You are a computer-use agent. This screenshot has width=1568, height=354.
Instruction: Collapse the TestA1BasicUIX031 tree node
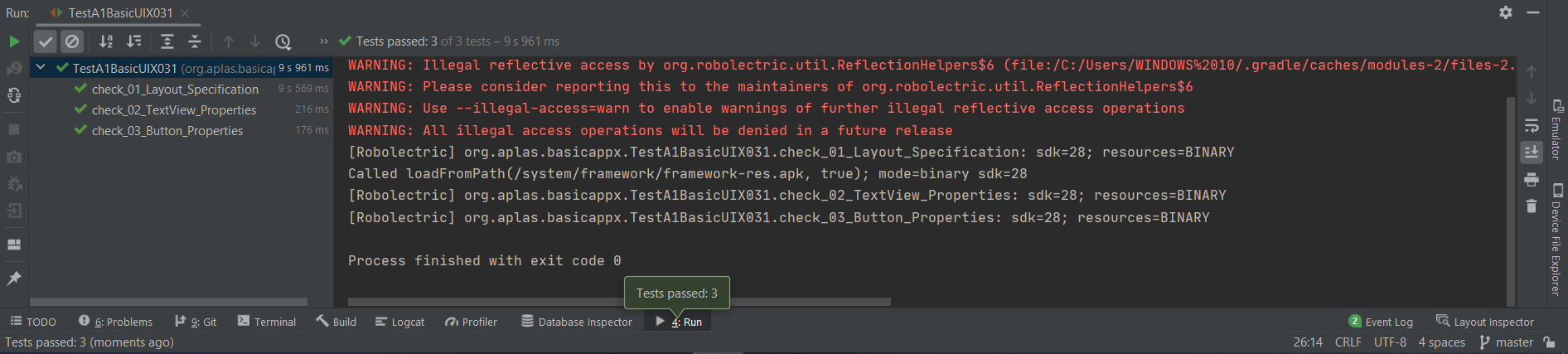pos(41,67)
